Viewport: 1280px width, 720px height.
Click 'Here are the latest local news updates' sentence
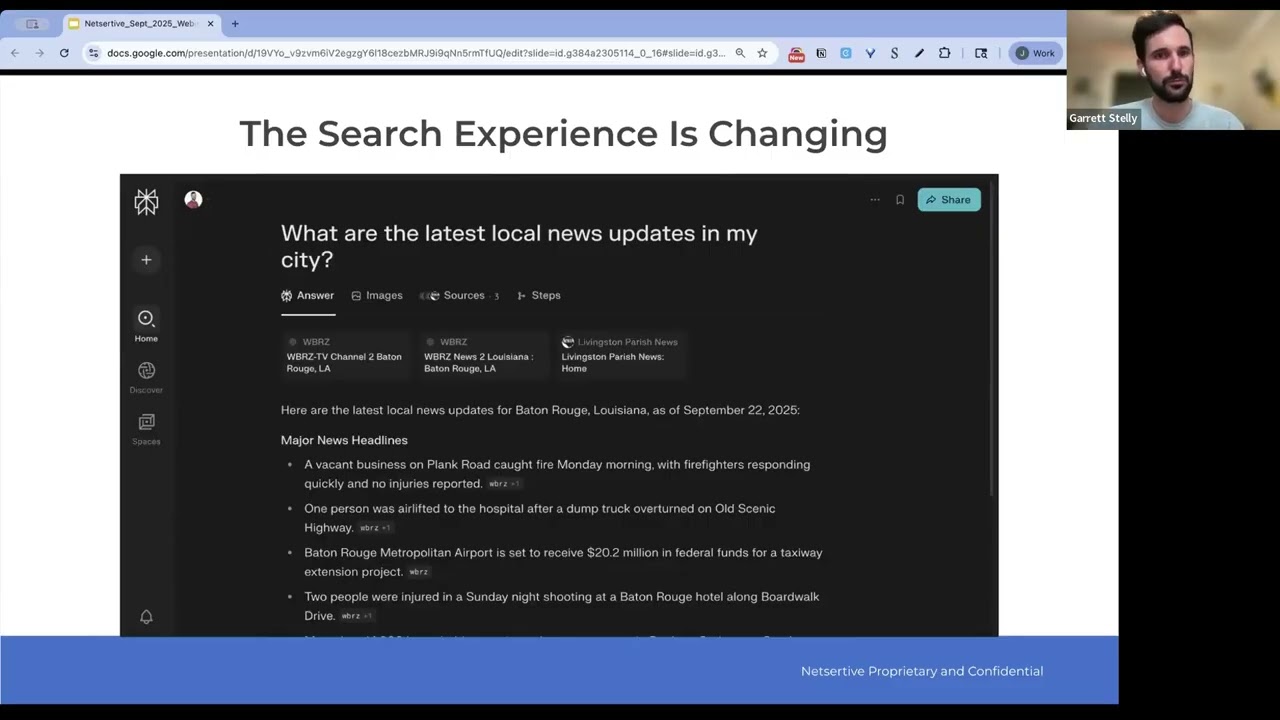coord(540,410)
